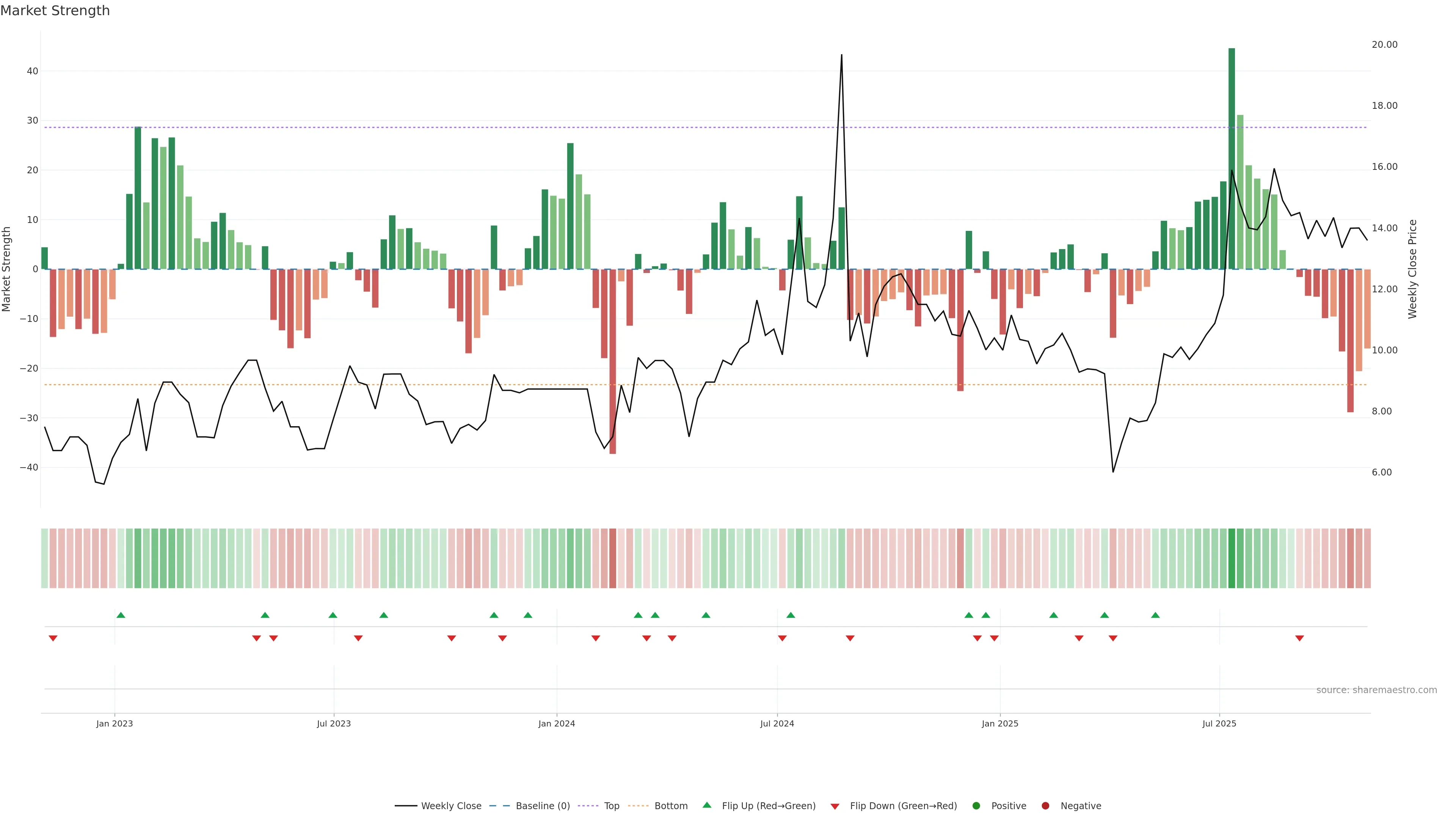Click green flip-up marker just after Jul 2024
The image size is (1456, 819).
tap(791, 615)
